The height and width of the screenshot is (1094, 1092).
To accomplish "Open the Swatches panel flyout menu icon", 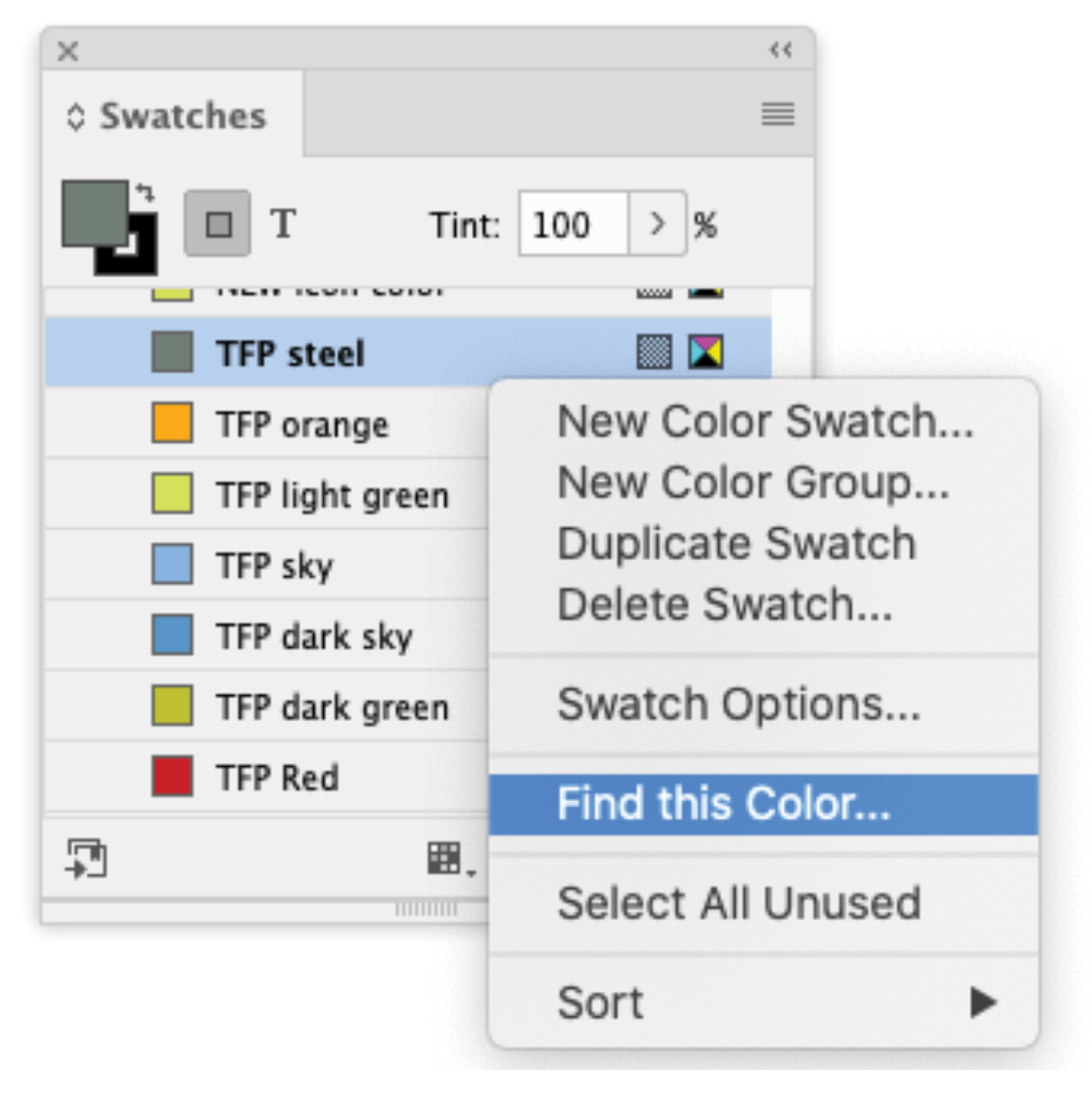I will [776, 115].
